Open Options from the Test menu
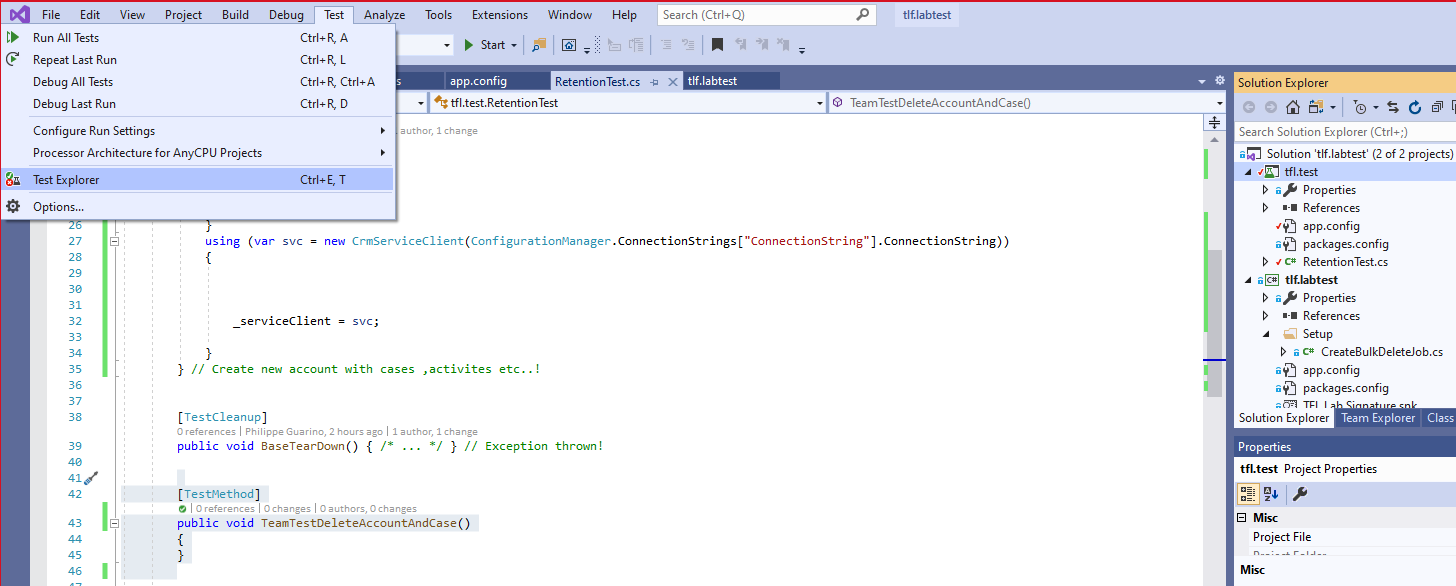This screenshot has width=1456, height=586. 199,207
